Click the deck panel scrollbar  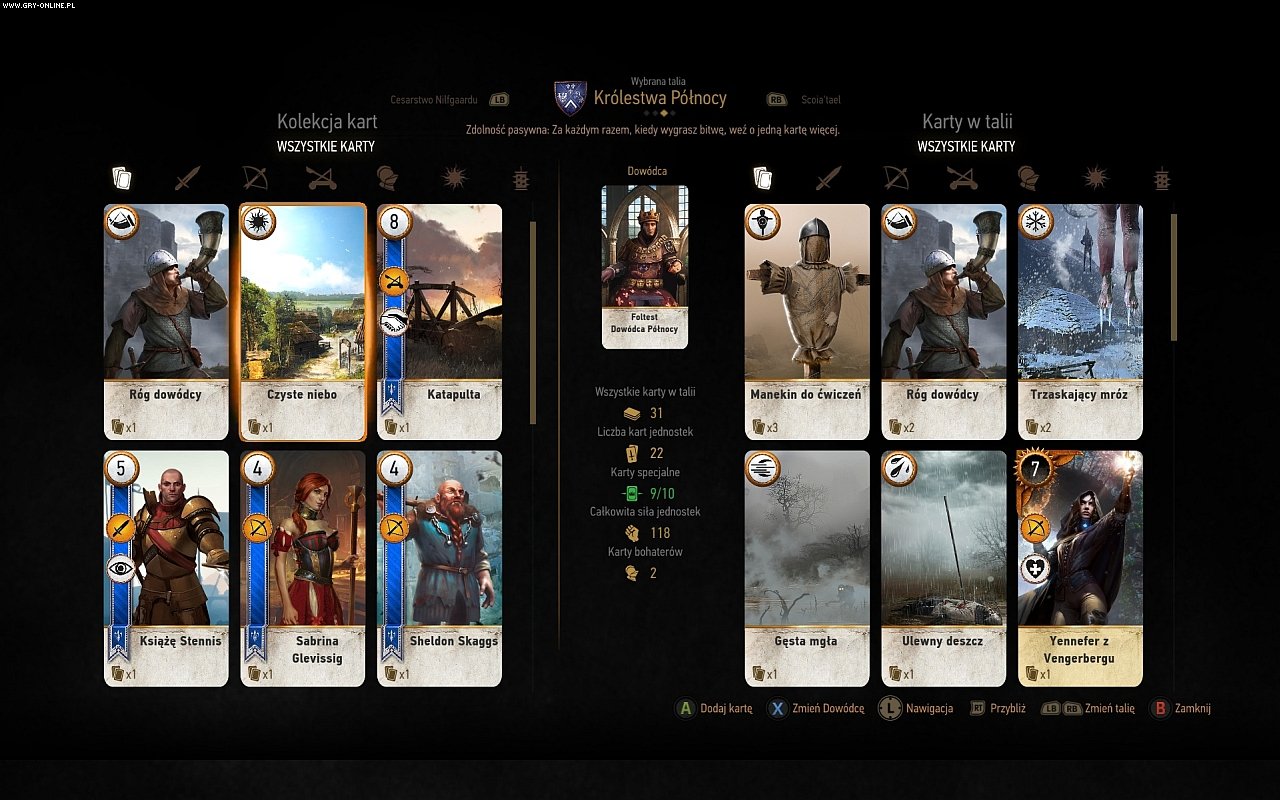click(1174, 277)
